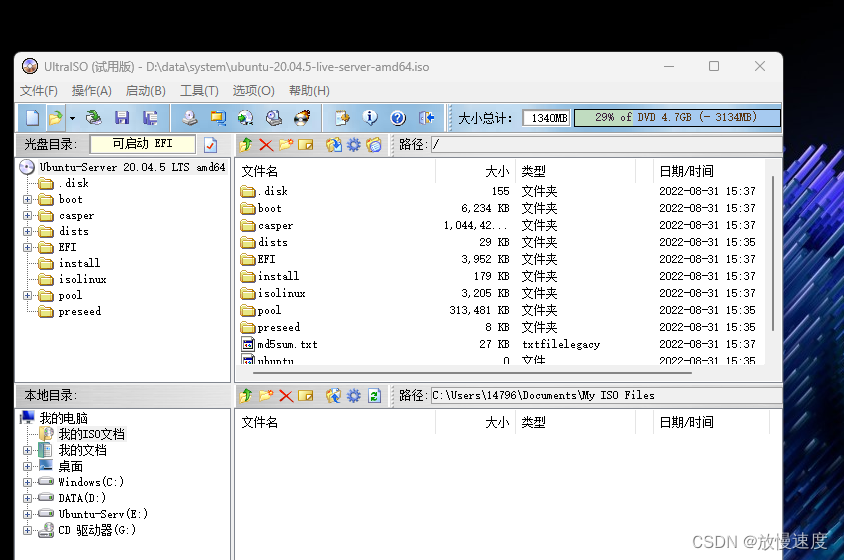Image resolution: width=844 pixels, height=560 pixels.
Task: Expand the boot folder in disc tree
Action: (27, 199)
